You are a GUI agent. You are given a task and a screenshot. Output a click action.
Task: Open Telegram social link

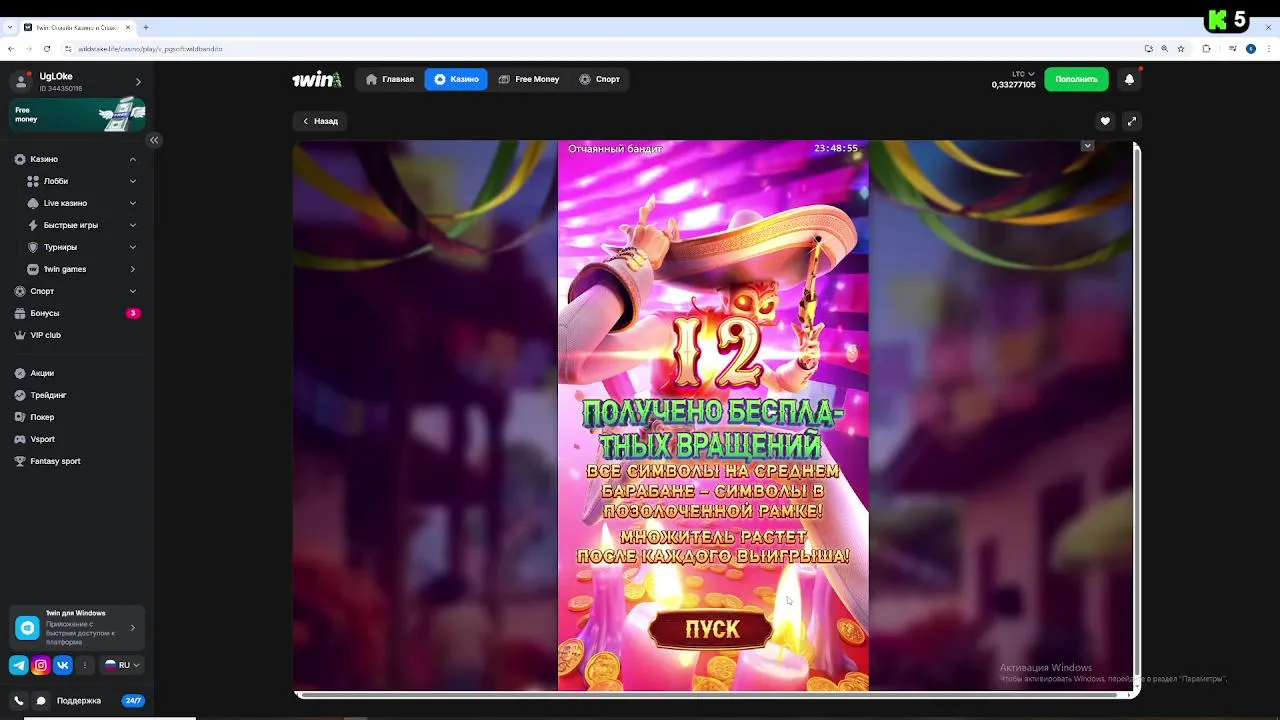(18, 665)
